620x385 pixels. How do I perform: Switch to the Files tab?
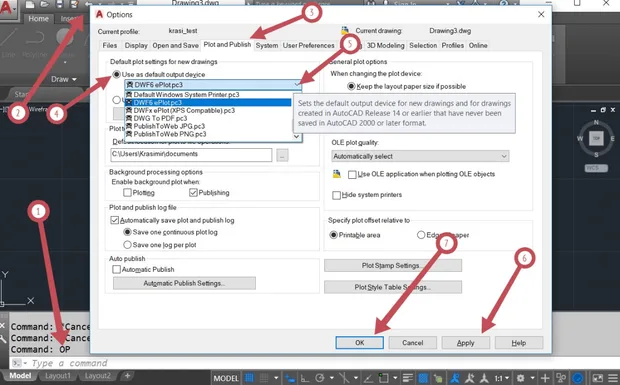110,45
